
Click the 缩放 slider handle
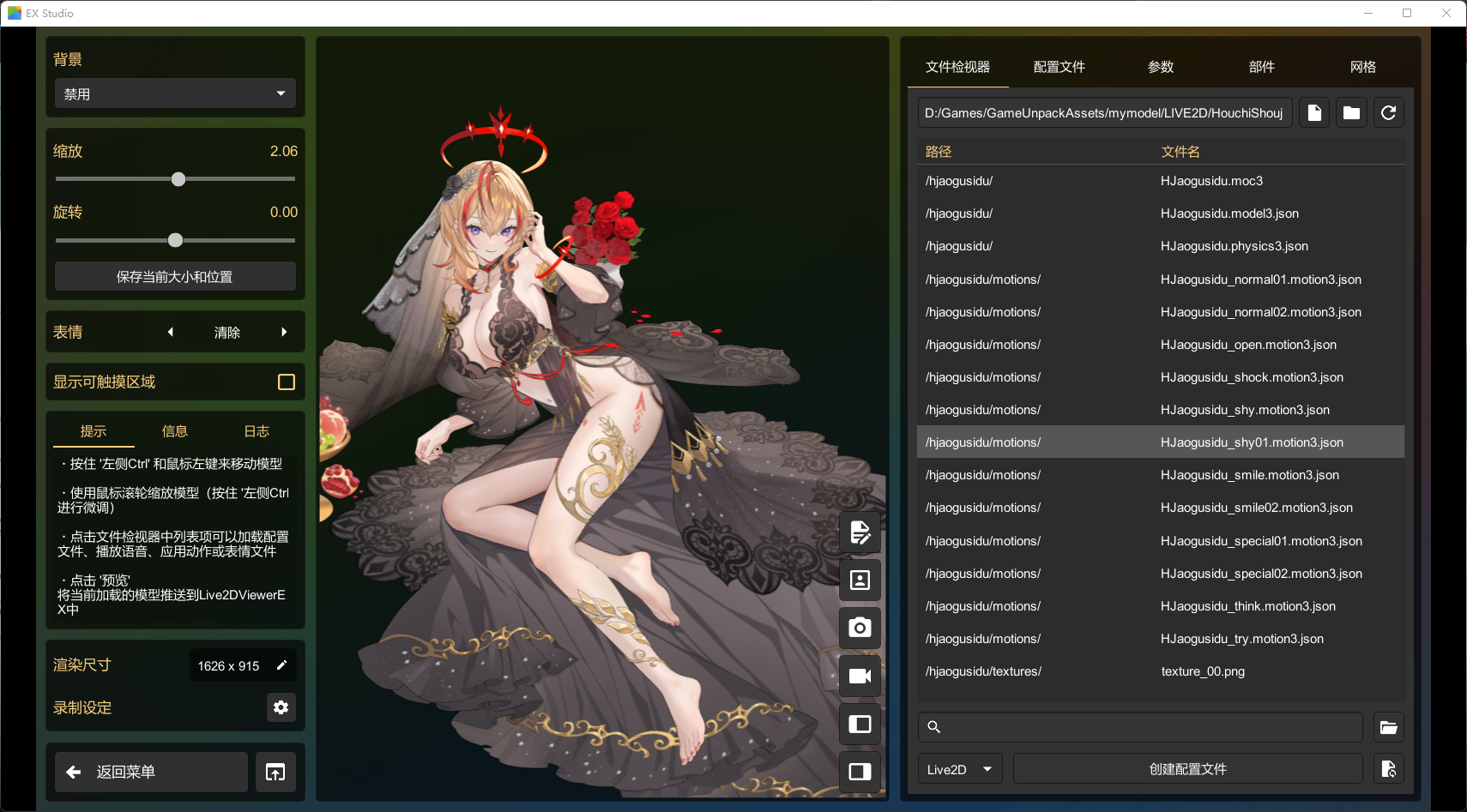click(178, 179)
